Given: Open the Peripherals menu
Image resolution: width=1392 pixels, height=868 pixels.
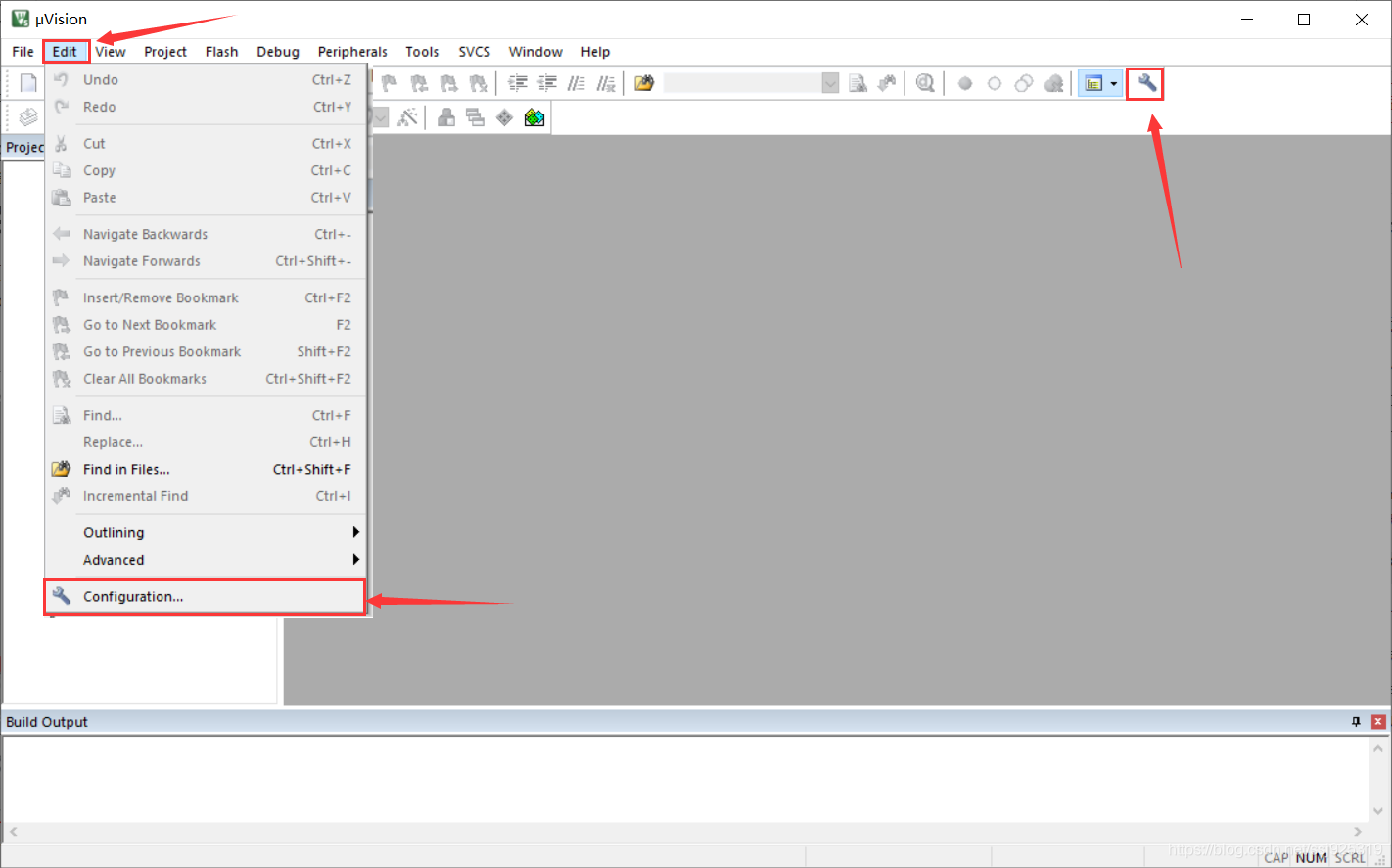Looking at the screenshot, I should coord(352,52).
